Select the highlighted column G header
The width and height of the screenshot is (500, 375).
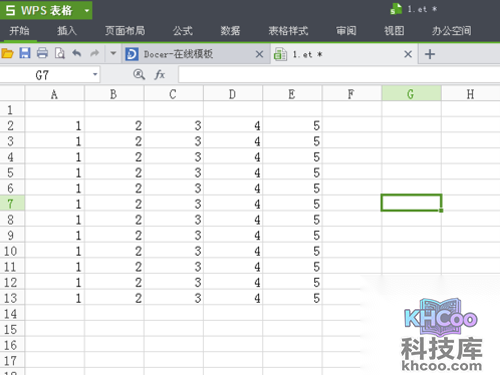pyautogui.click(x=411, y=94)
